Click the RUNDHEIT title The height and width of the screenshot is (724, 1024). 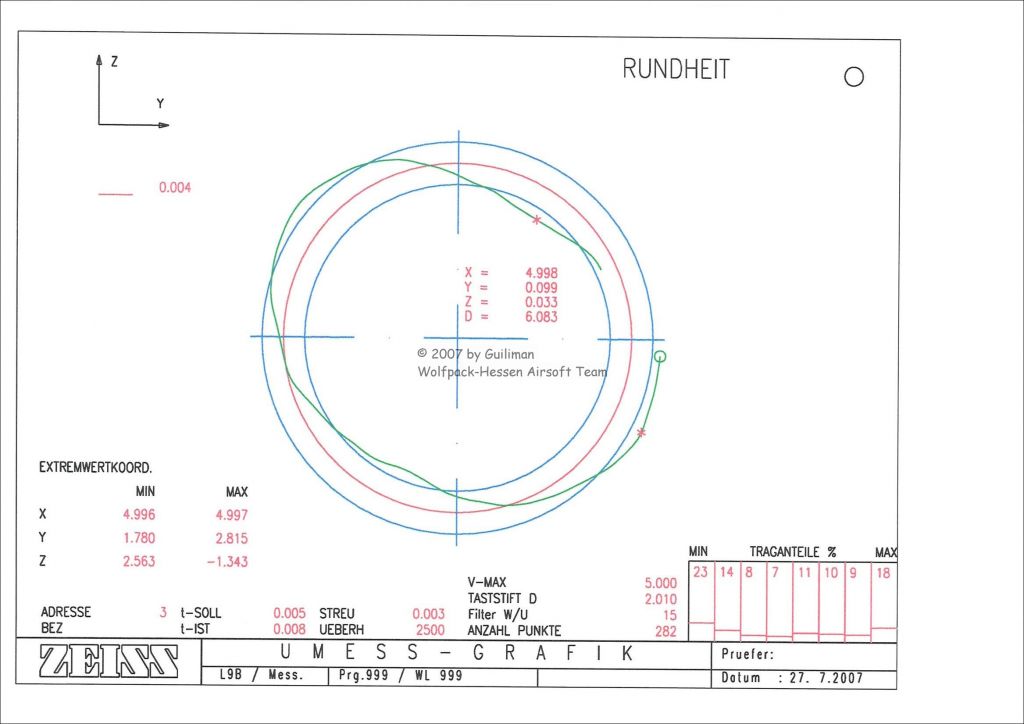coord(676,69)
